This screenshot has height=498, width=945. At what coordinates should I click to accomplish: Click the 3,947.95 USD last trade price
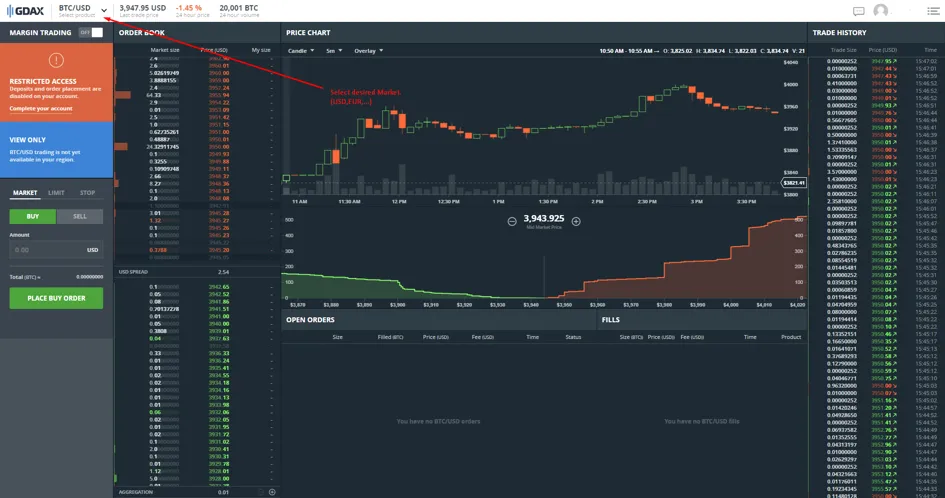coord(142,8)
